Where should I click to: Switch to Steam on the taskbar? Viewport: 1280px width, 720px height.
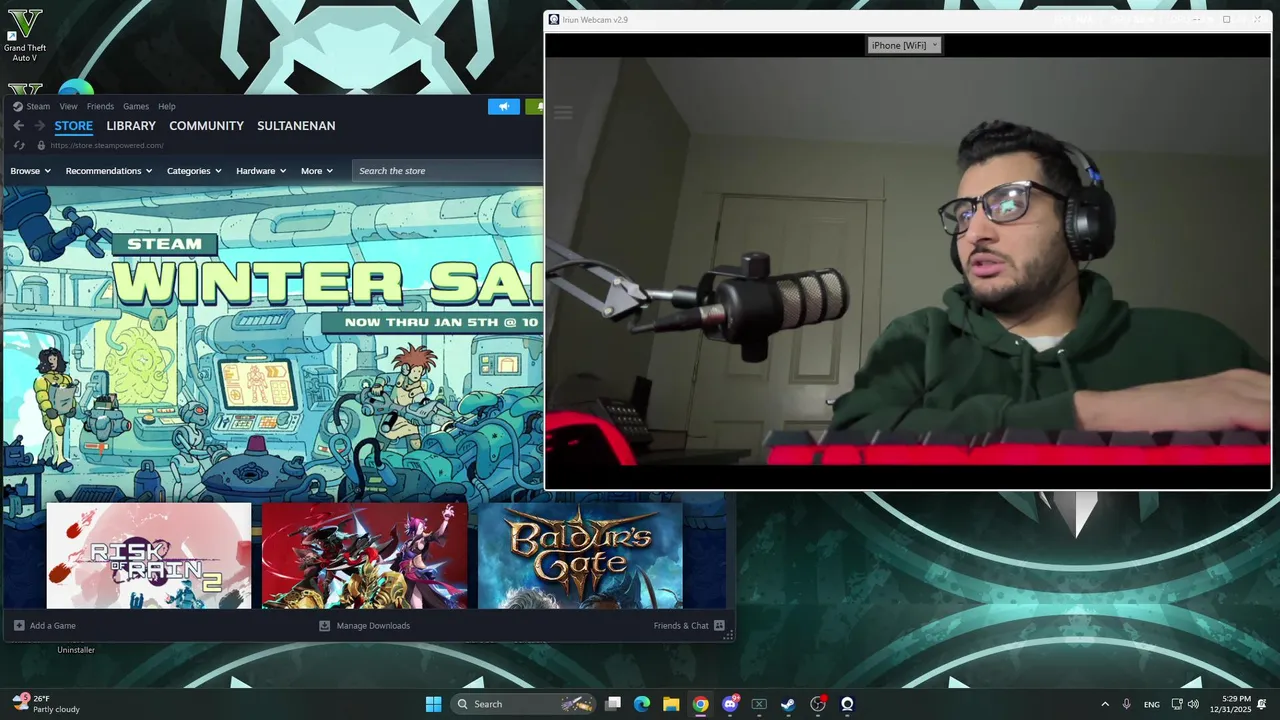[788, 704]
